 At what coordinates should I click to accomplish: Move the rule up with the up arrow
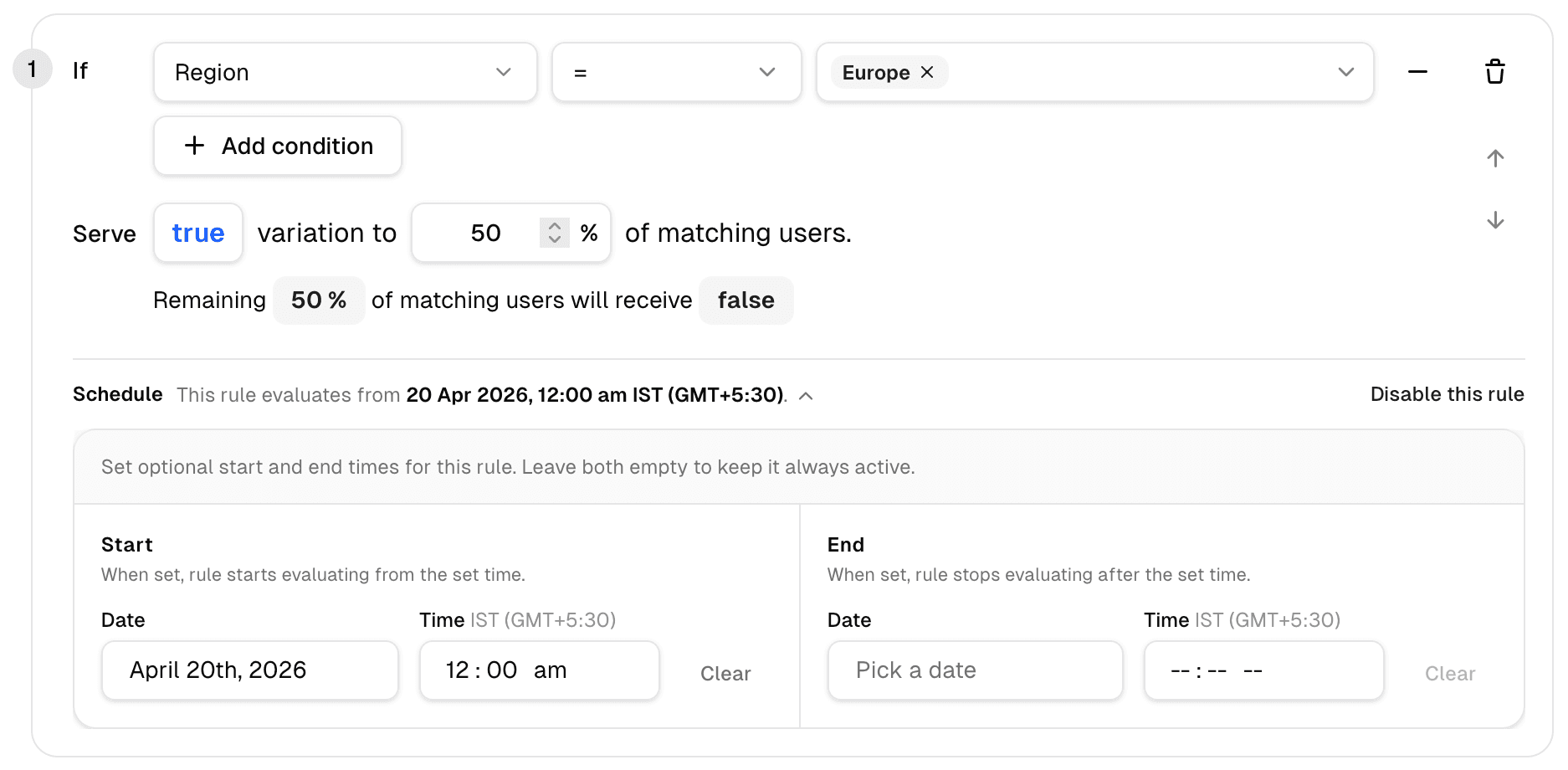pos(1495,157)
